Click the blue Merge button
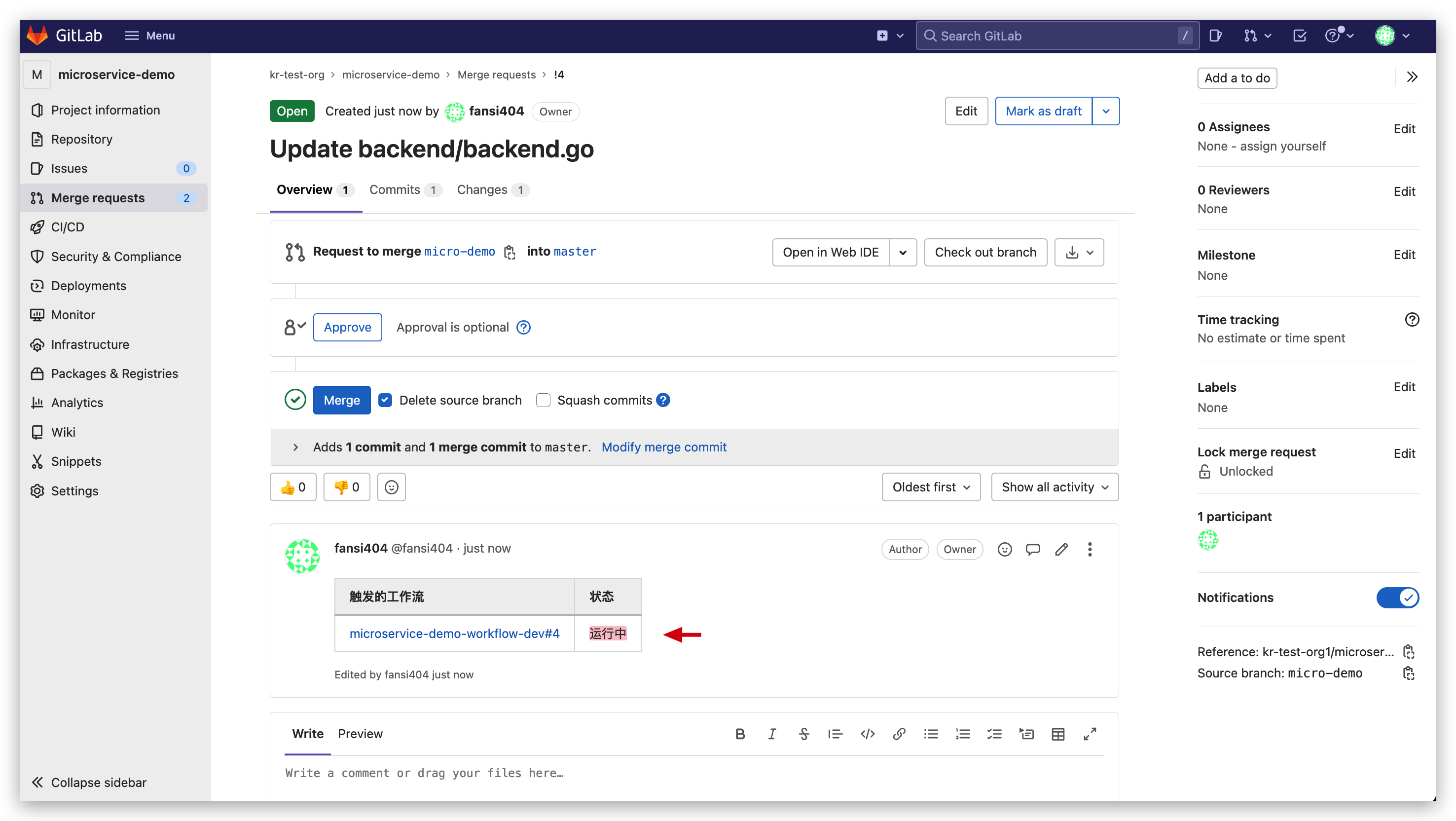1456x821 pixels. (341, 400)
